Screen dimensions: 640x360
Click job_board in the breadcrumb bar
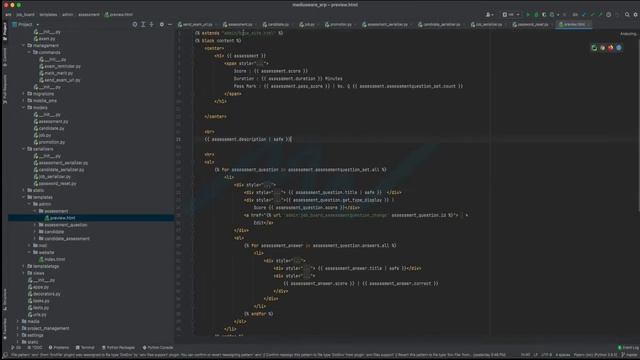[x=25, y=15]
